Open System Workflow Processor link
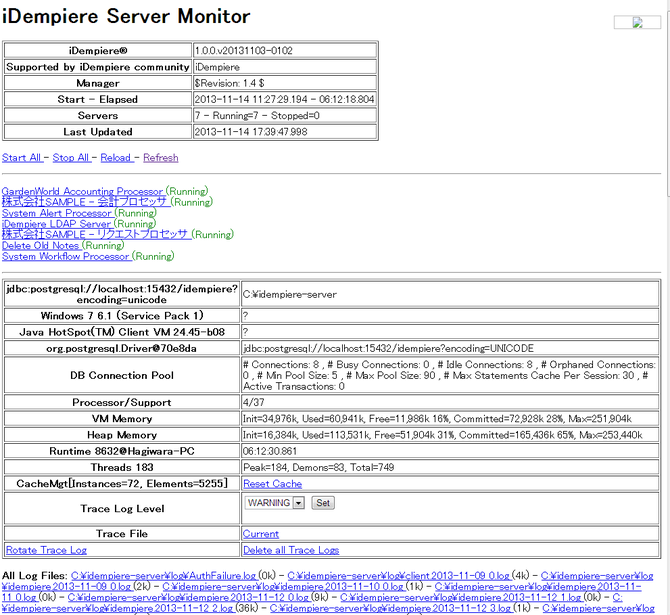Viewport: 670px width, 615px height. [66, 256]
